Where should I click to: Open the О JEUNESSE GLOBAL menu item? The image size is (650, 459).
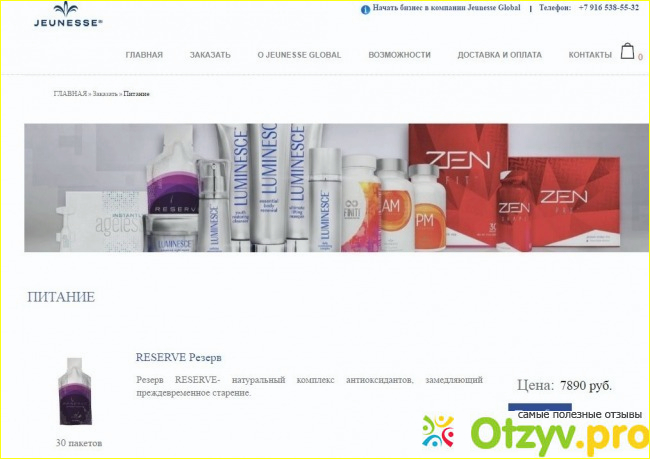tap(299, 55)
